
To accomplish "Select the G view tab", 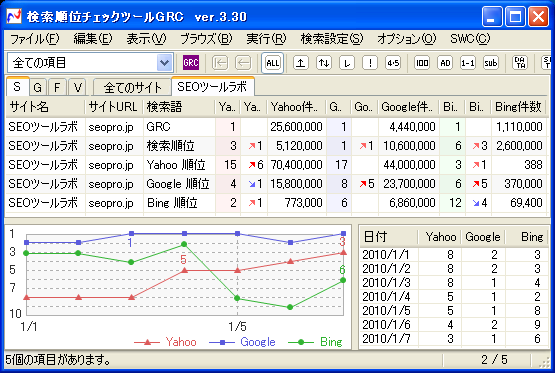I will tap(38, 87).
